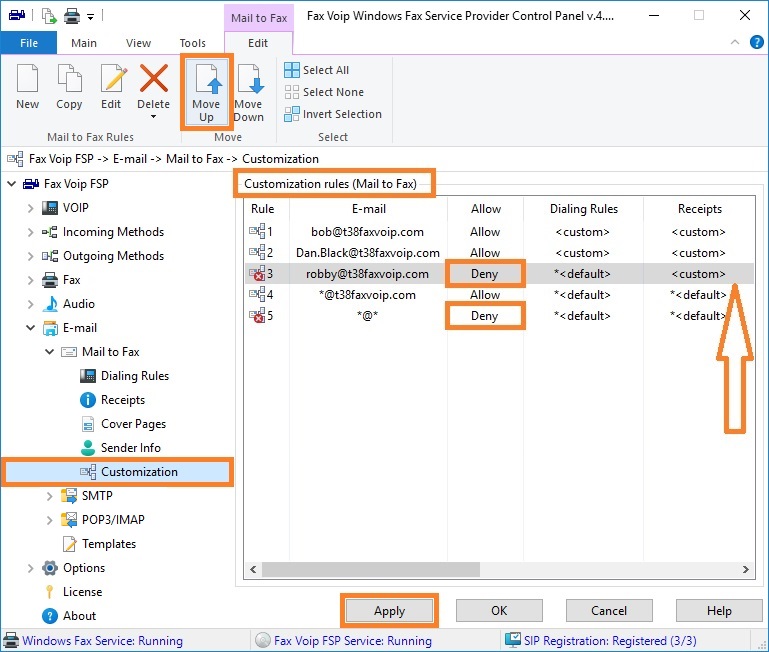Click the Edit rule pencil icon
The width and height of the screenshot is (769, 652).
[x=114, y=78]
